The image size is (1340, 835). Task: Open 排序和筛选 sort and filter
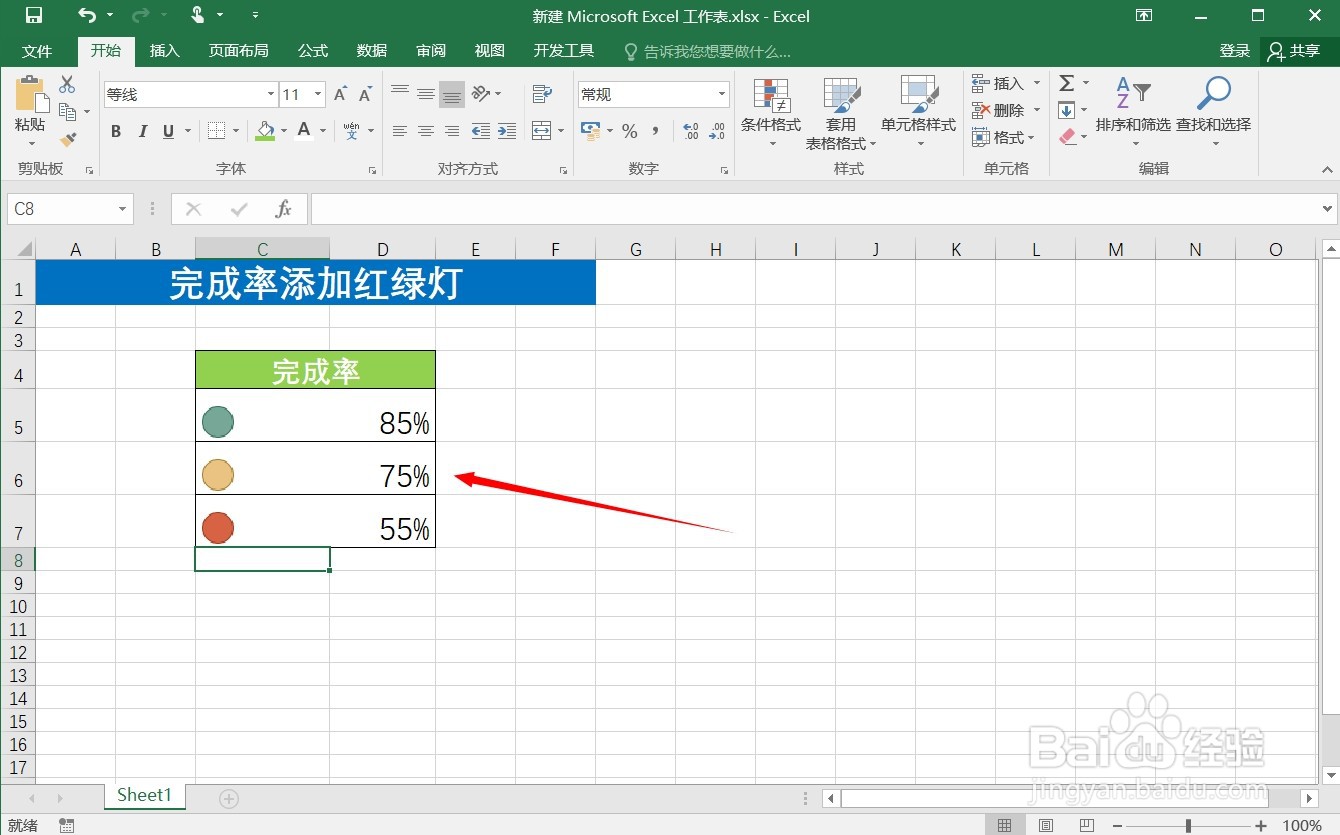1133,112
